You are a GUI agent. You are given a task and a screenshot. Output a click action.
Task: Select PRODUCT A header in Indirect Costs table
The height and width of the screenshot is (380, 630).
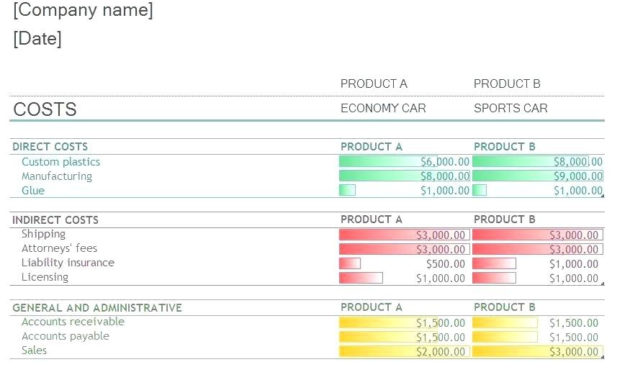[371, 219]
